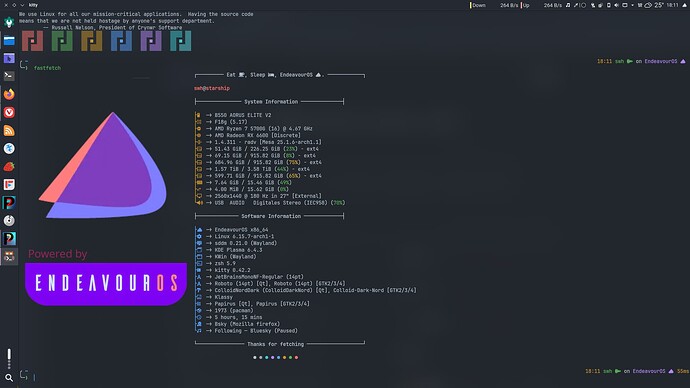Screen dimensions: 690x388
Task: Open the Strawberry music player icon
Action: [x=9, y=166]
